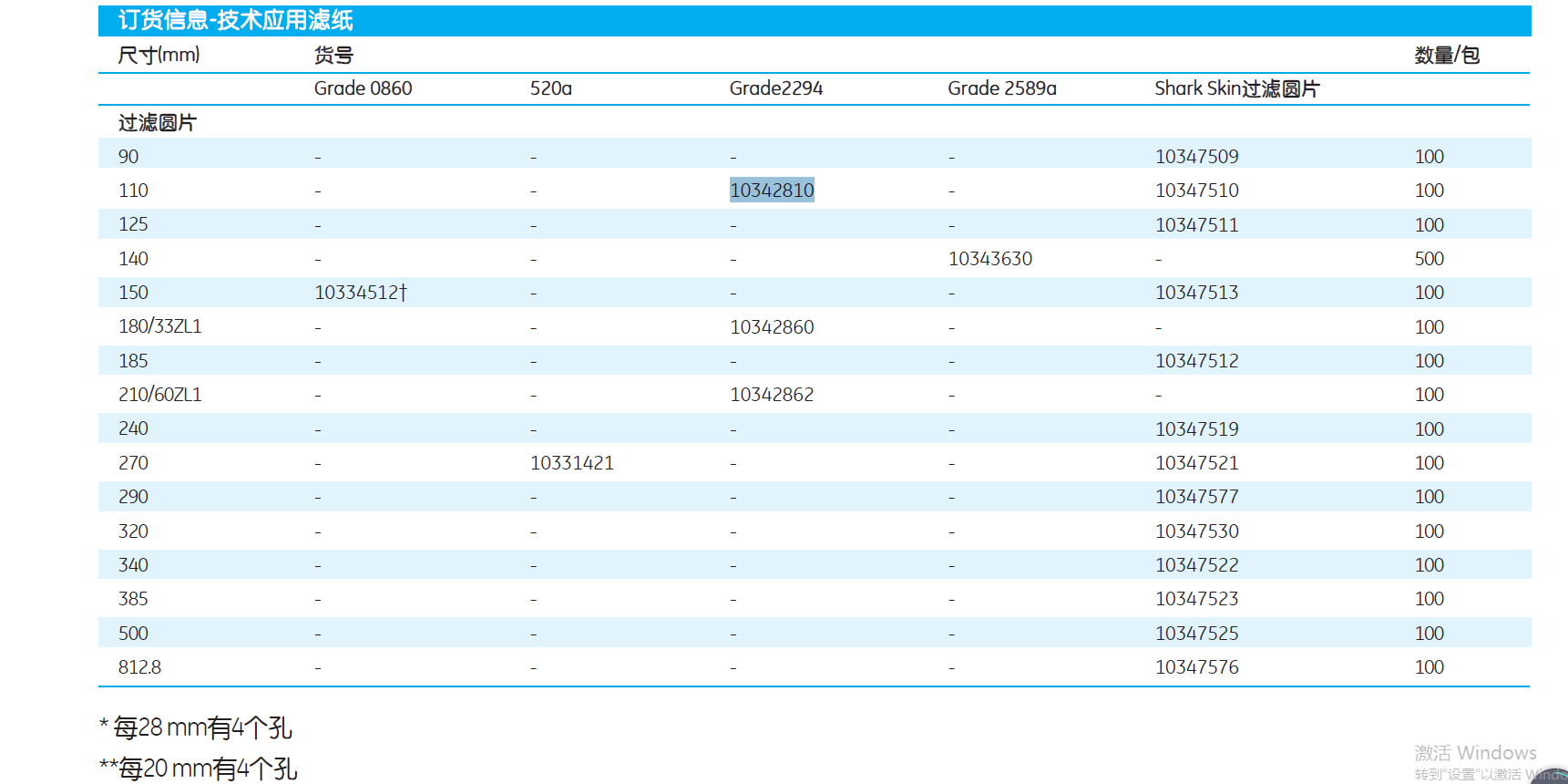Click the highlighted catalog number 10342810
The width and height of the screenshot is (1568, 784).
coord(772,190)
